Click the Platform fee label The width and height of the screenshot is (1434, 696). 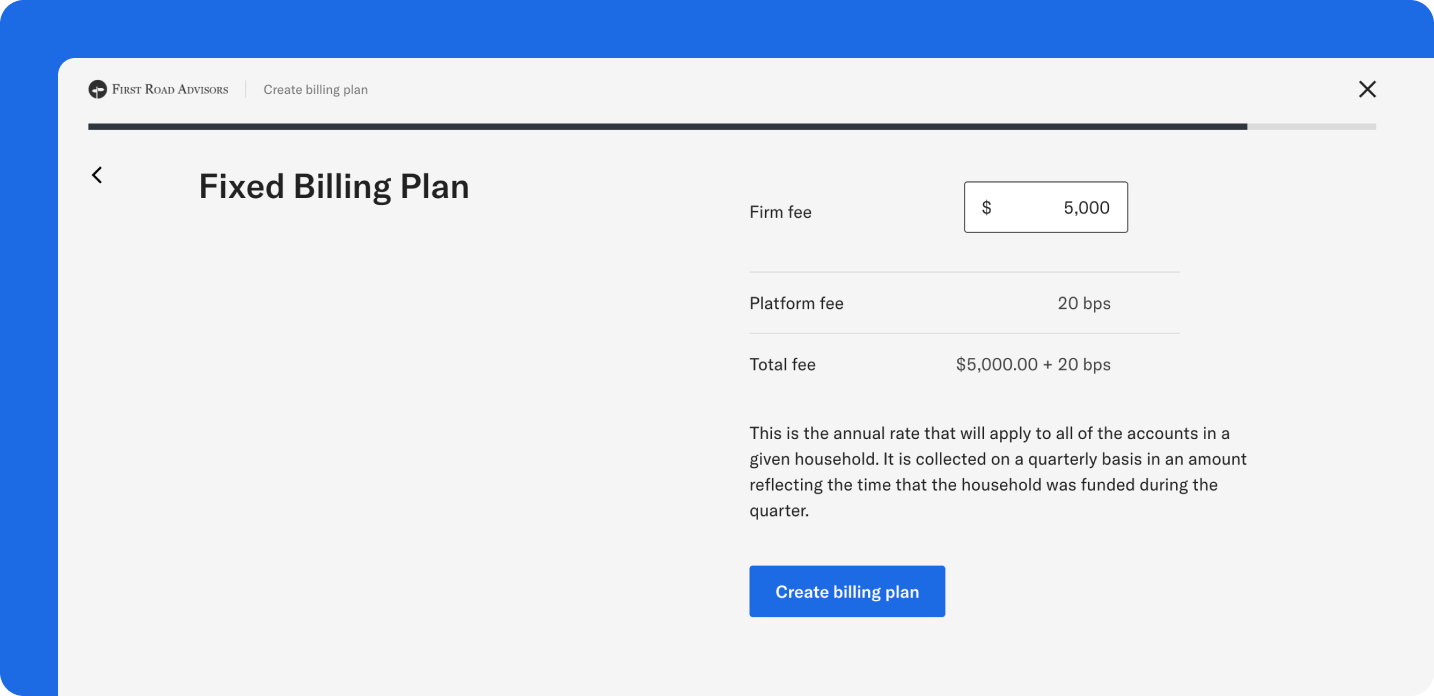click(796, 303)
